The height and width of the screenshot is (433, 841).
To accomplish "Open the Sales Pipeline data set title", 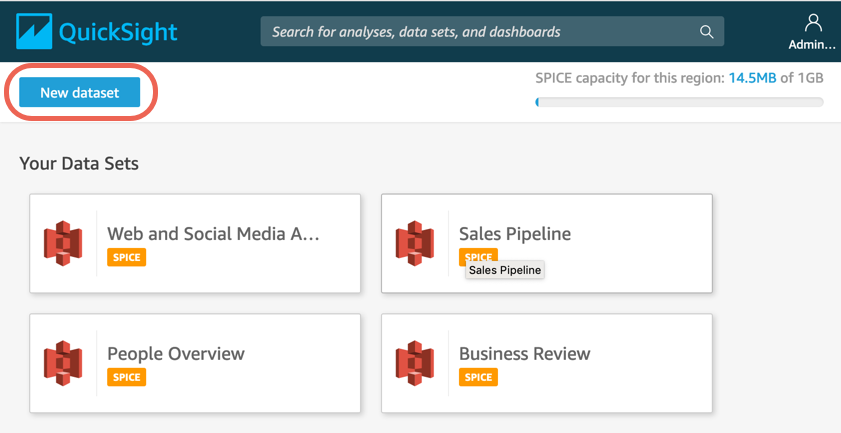I will 514,234.
